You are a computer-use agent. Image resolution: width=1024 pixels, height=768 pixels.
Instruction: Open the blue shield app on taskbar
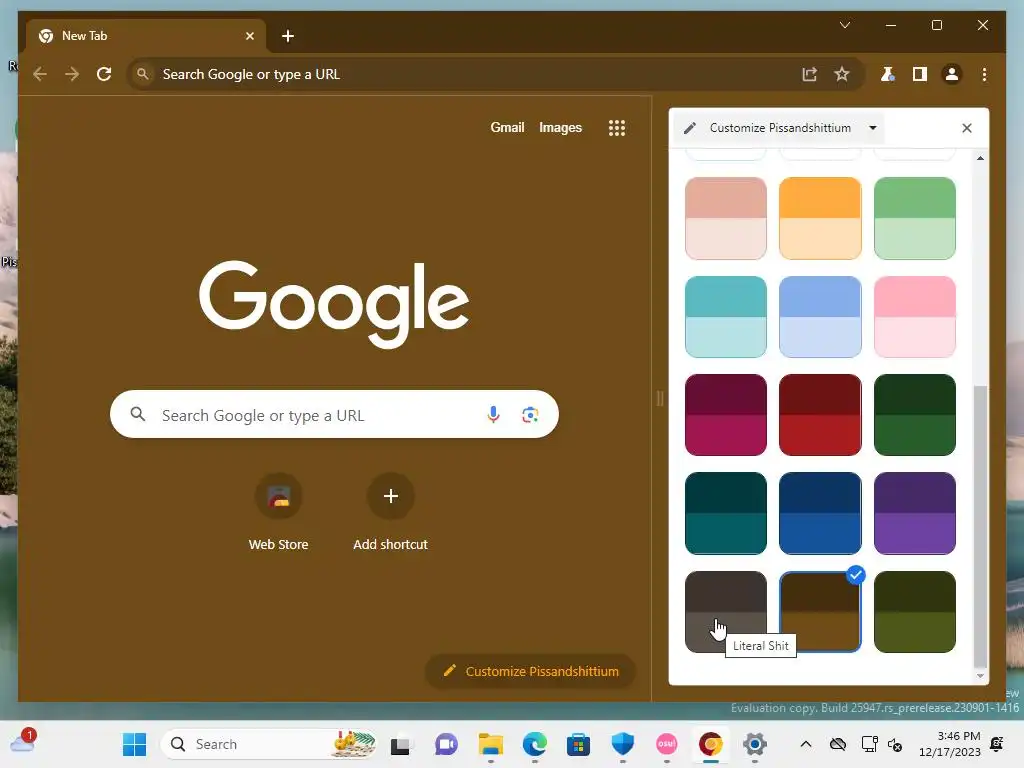(622, 744)
